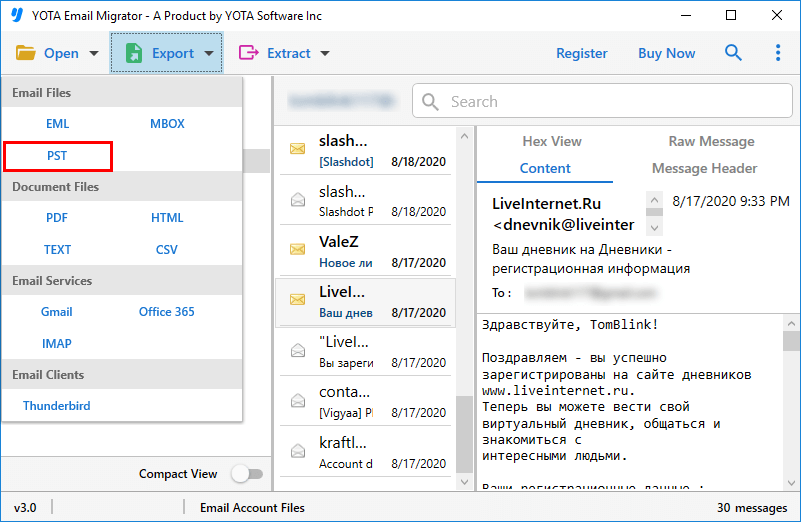
Task: Click envelope icon of slash... [Slashdot] message
Action: coord(297,149)
